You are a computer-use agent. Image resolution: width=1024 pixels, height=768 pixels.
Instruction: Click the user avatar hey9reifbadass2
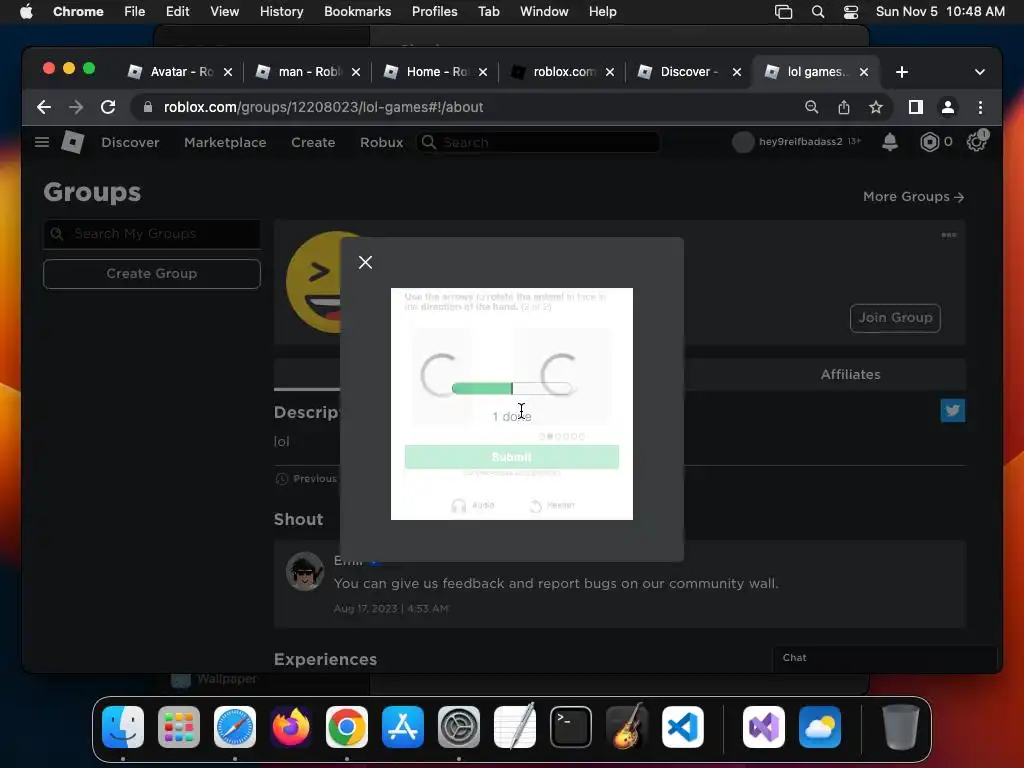(743, 142)
